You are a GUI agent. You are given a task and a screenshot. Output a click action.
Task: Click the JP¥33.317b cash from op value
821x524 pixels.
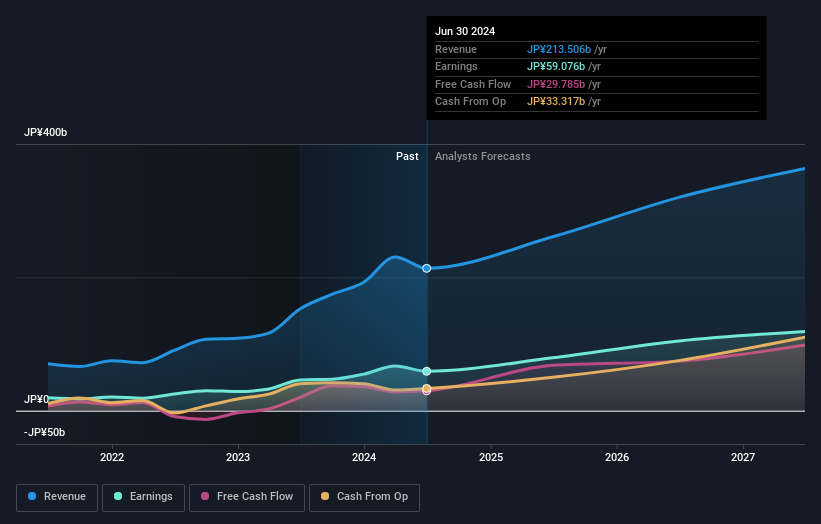556,102
